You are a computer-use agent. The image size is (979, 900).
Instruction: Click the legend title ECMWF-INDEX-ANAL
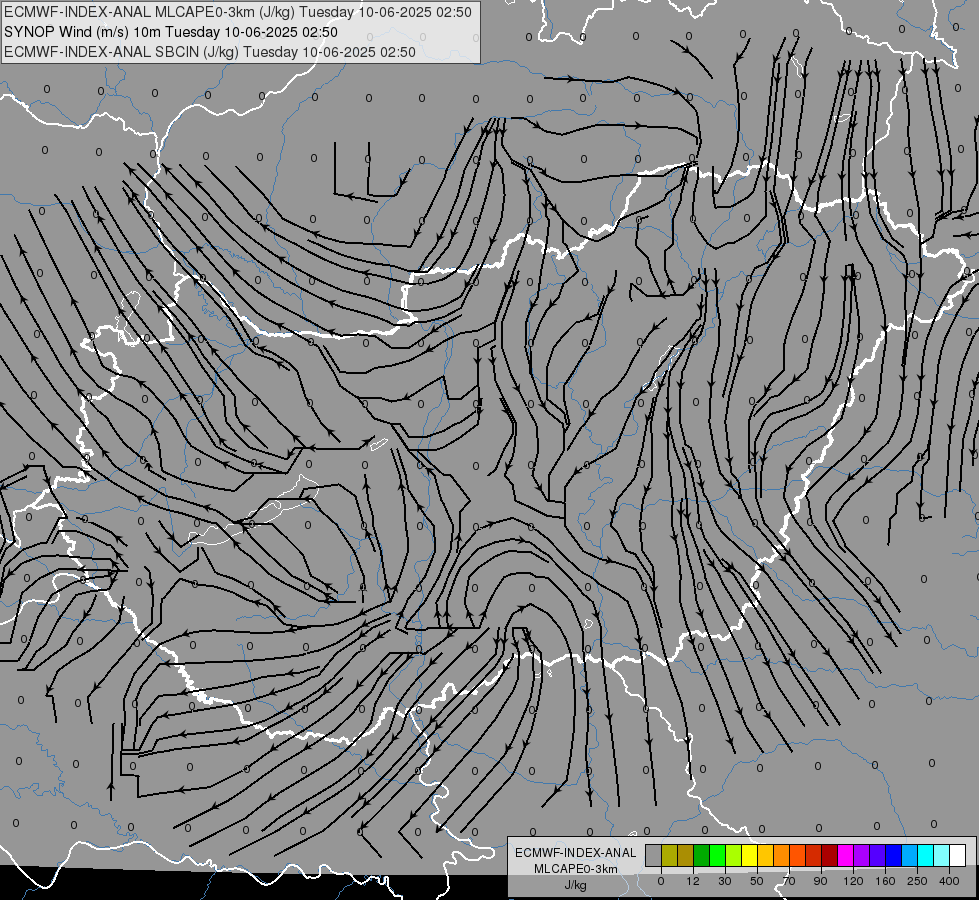(576, 853)
